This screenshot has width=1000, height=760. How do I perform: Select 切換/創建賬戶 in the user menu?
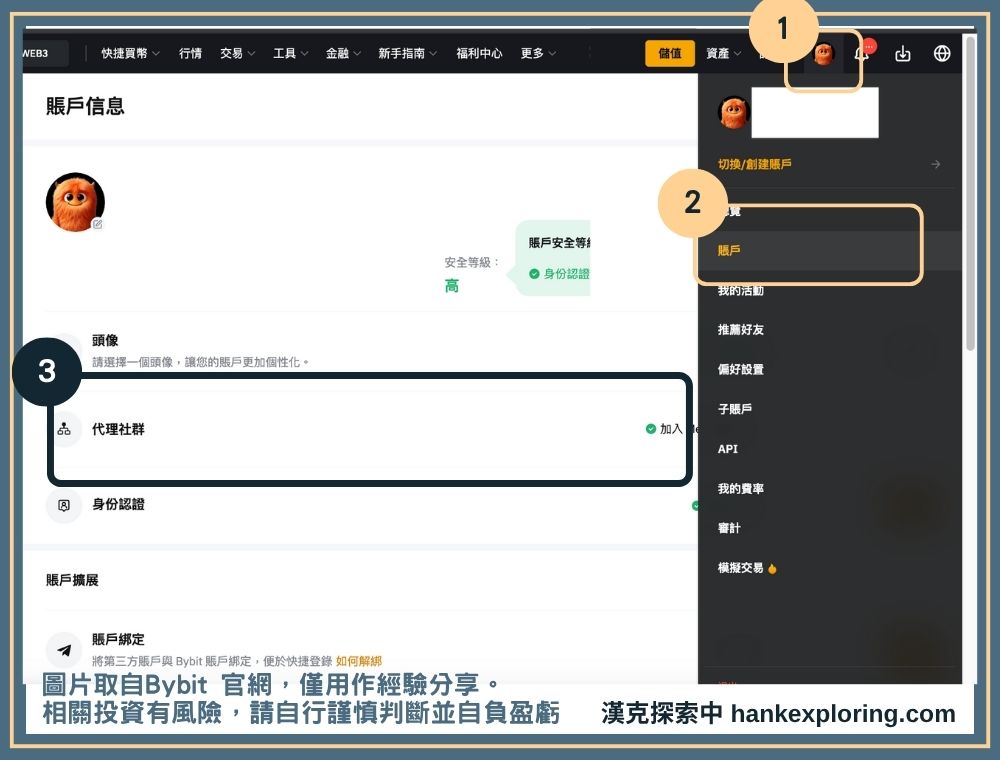coord(754,164)
